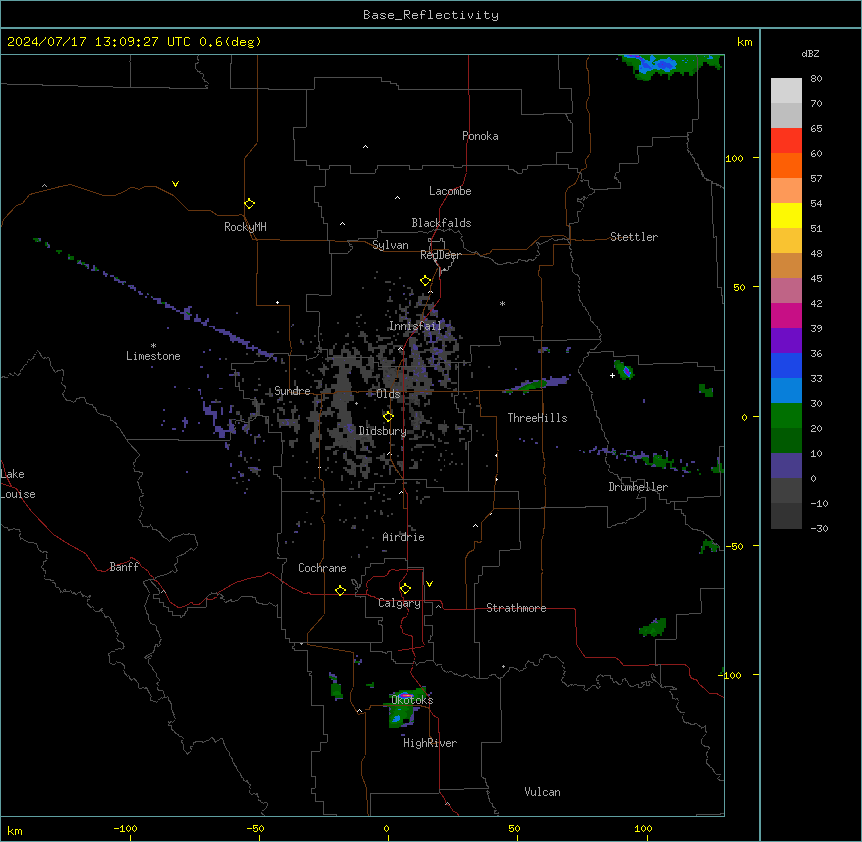Image resolution: width=862 pixels, height=842 pixels.
Task: Pick the magenta 42-39 dBZ legend swatch
Action: (x=786, y=315)
